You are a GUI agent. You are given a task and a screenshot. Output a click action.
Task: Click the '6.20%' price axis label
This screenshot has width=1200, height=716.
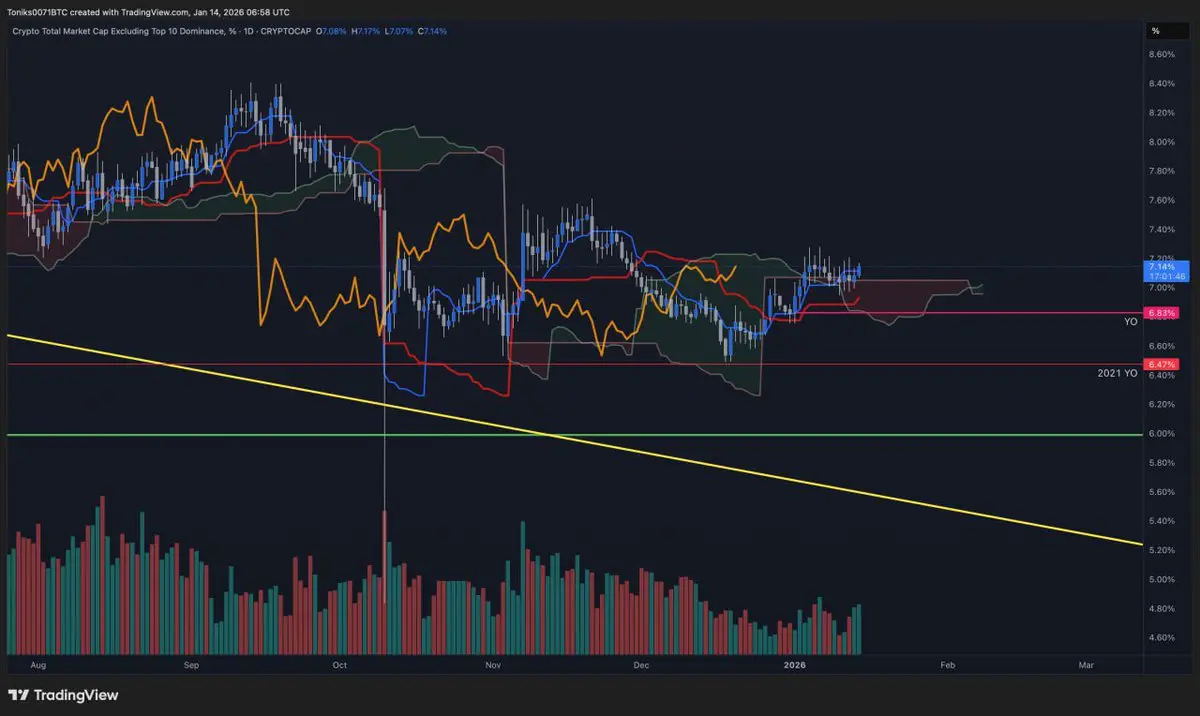(x=1161, y=405)
